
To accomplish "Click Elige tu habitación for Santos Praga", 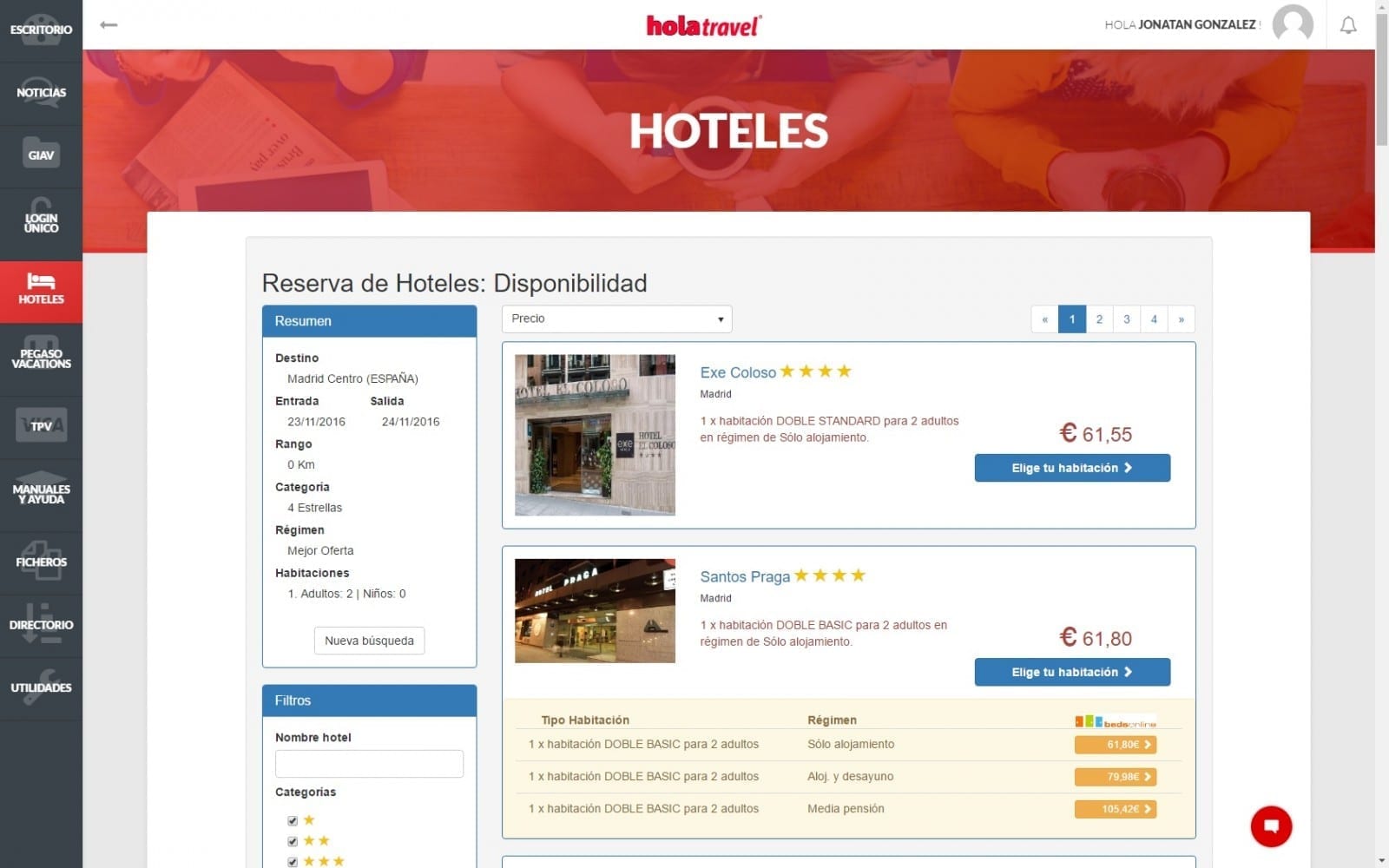I will coord(1072,672).
